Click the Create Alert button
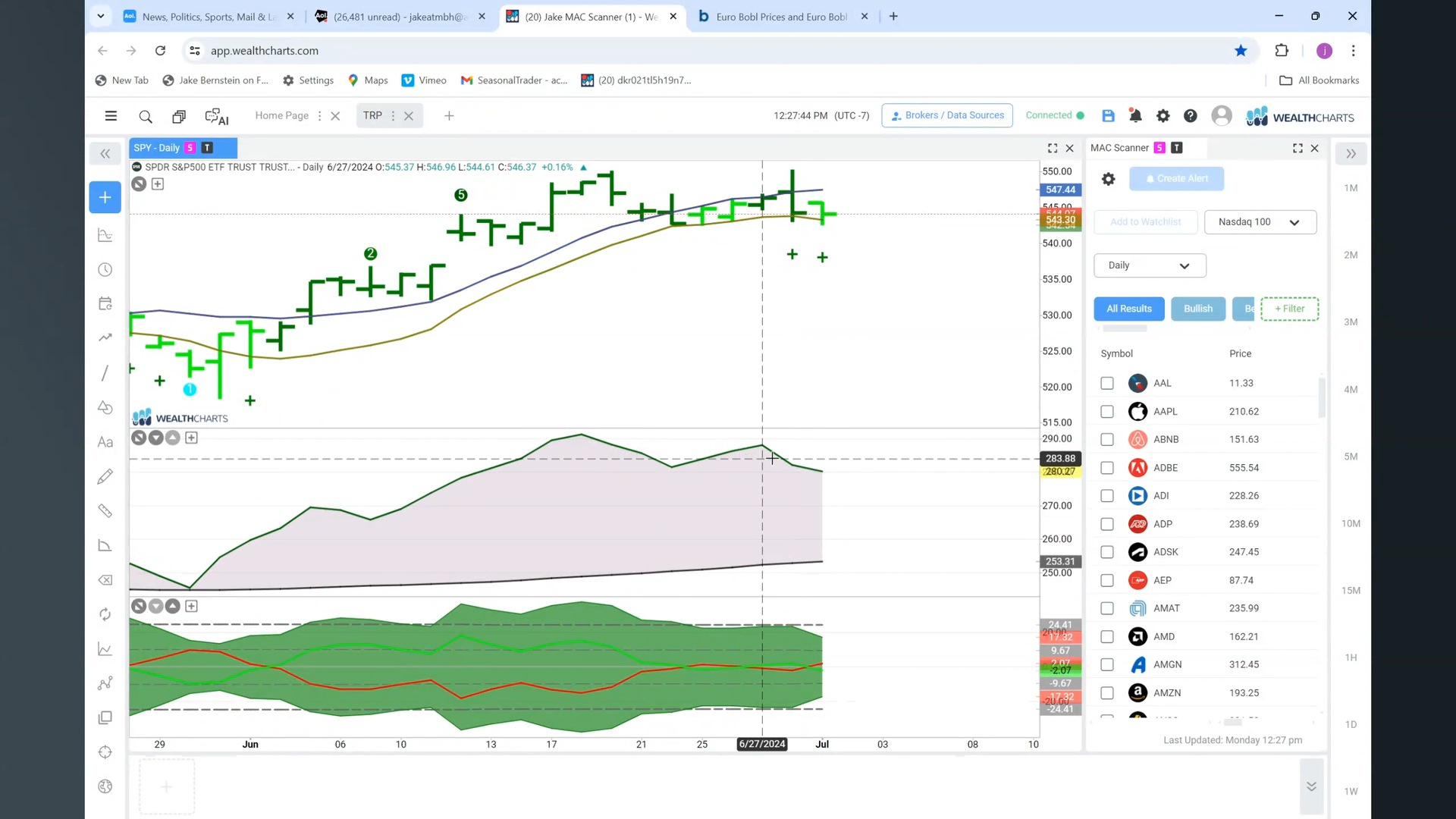The height and width of the screenshot is (819, 1456). 1177,179
